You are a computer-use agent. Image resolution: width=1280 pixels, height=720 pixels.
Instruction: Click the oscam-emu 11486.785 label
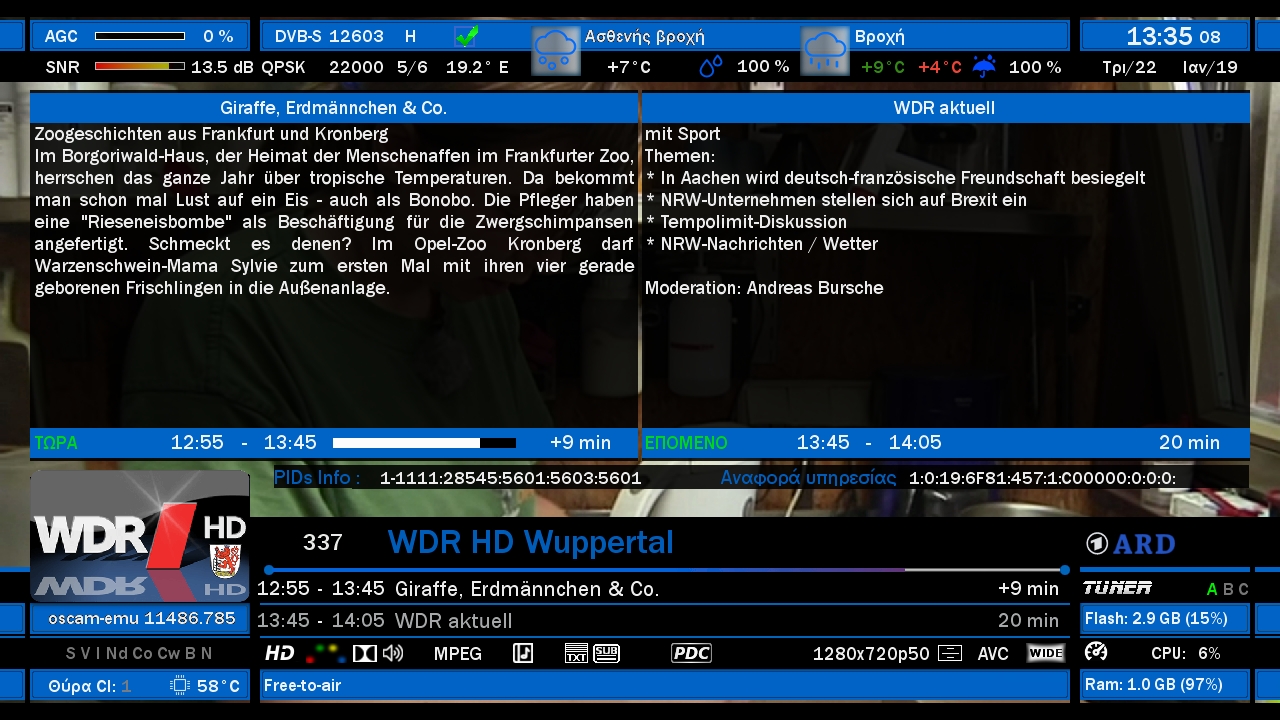pyautogui.click(x=142, y=618)
